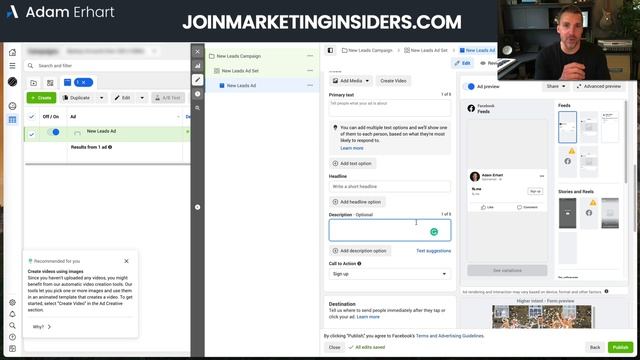This screenshot has width=640, height=360.
Task: Select New Leads Ad in the tree
Action: point(241,85)
